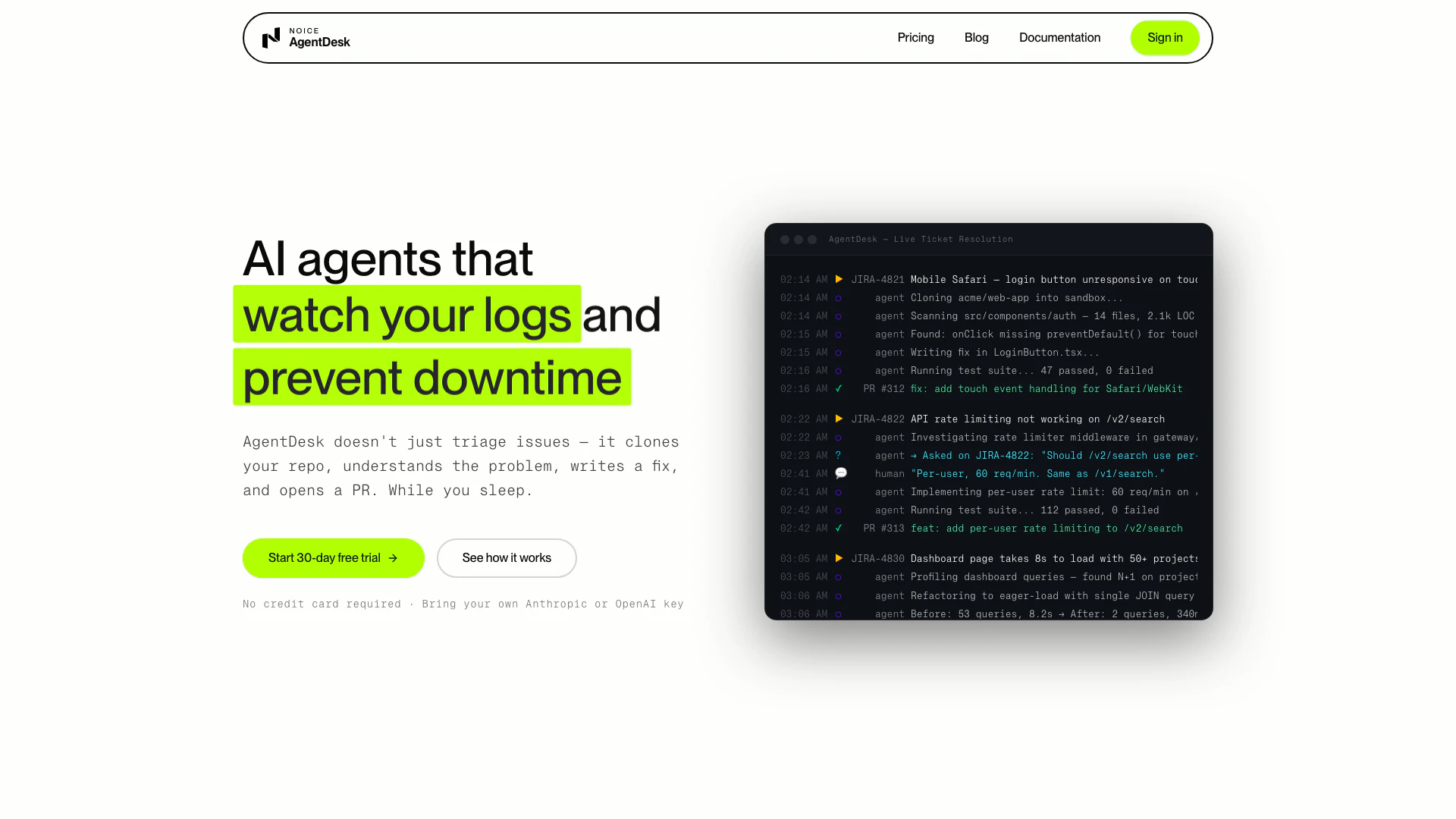Click the Noice AgentDesk logo

pos(306,38)
